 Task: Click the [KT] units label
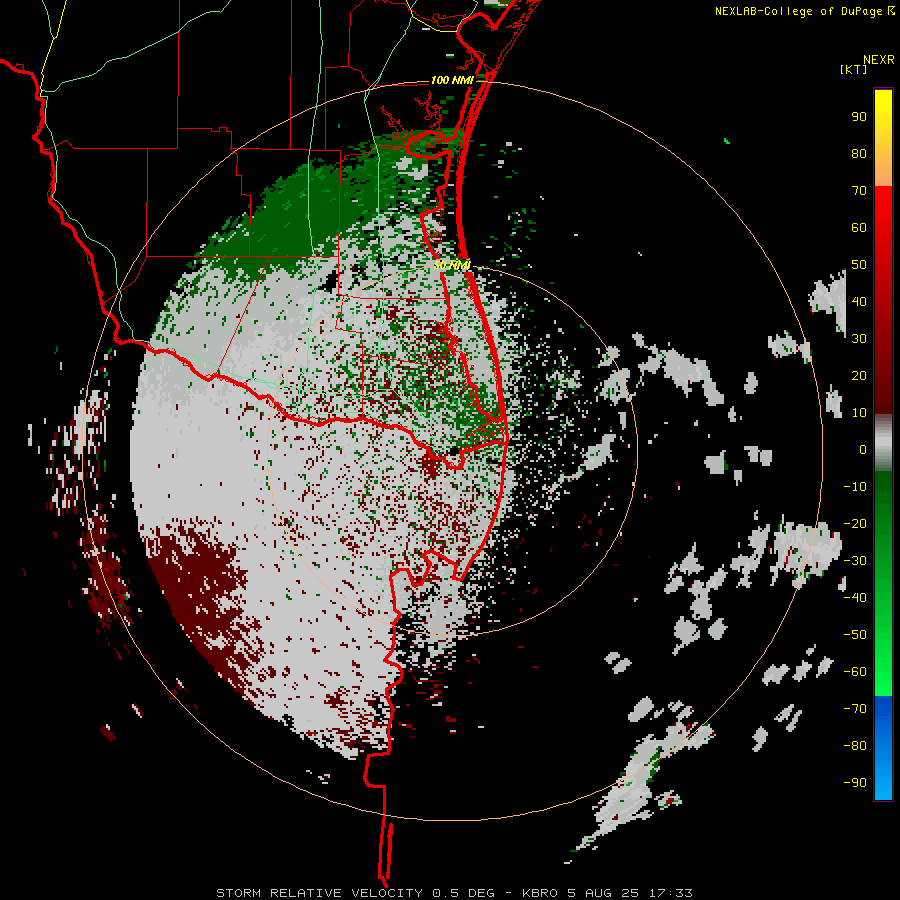coord(853,69)
